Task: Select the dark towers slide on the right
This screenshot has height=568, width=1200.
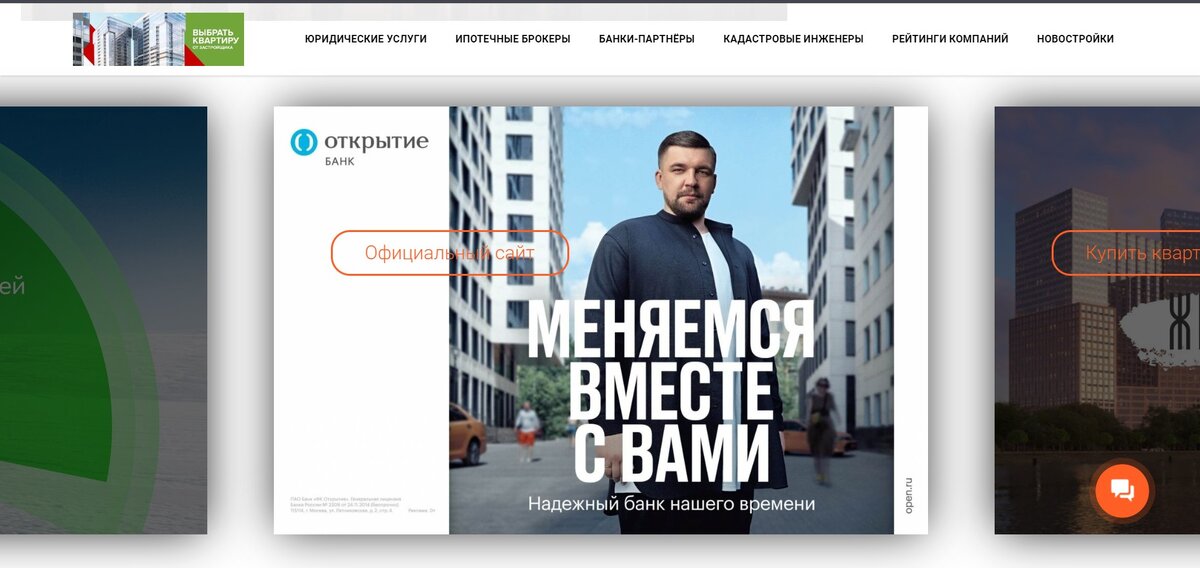Action: point(1097,320)
